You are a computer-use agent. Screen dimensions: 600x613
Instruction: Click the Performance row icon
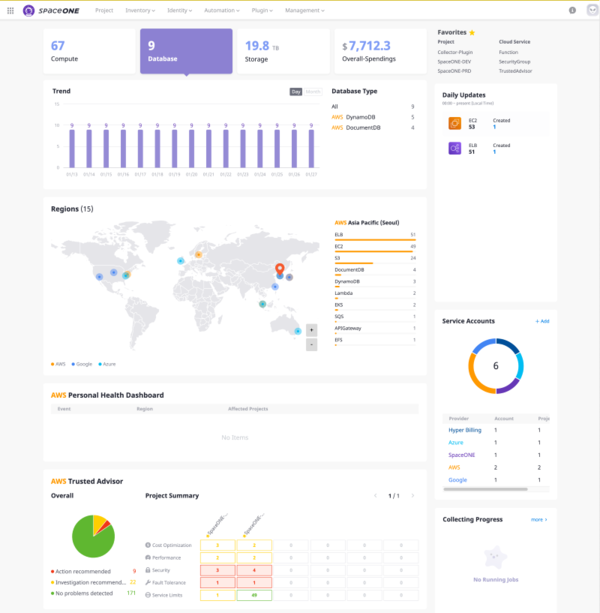[x=148, y=557]
